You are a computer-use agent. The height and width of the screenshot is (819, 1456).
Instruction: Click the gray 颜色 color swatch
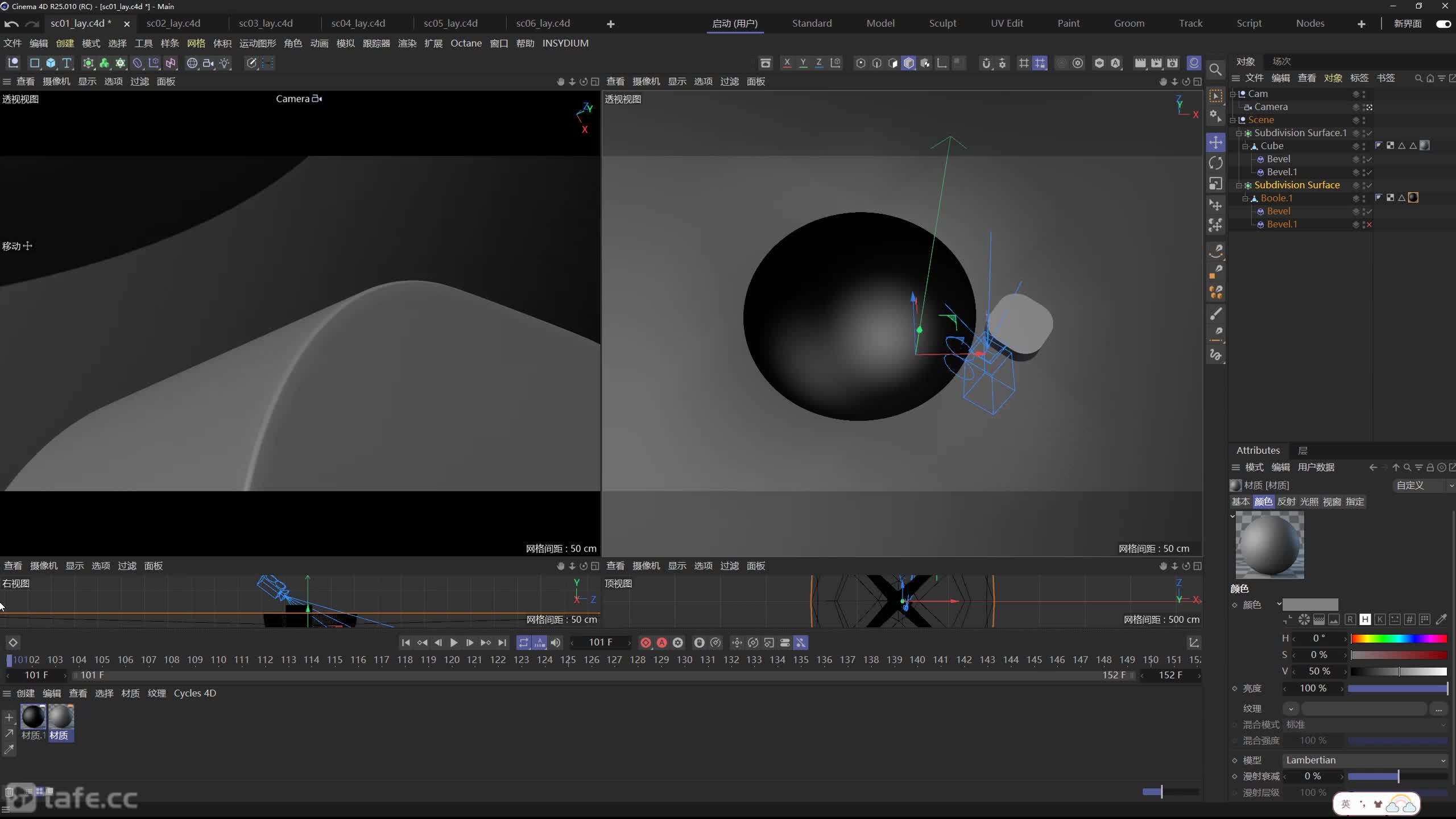tap(1310, 605)
